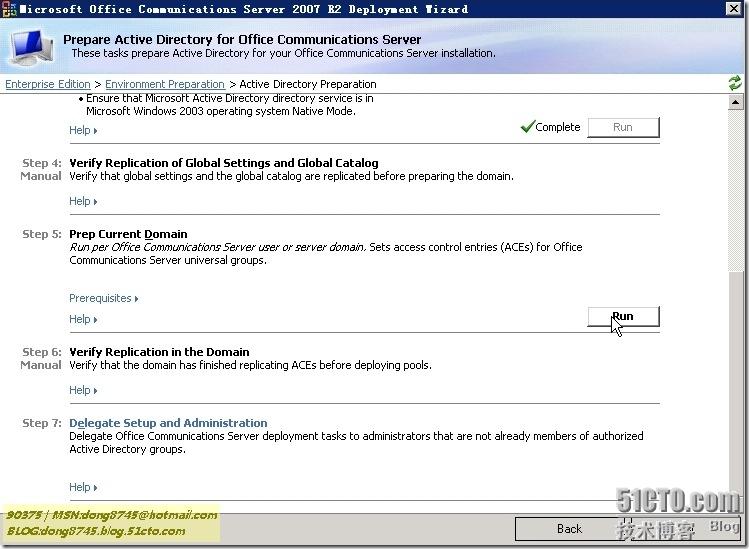Expand Help under the Native Mode note
This screenshot has width=749, height=549.
coord(83,130)
